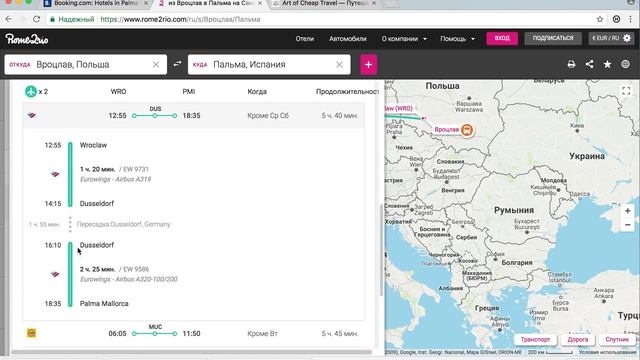Zoom in on the map
The width and height of the screenshot is (640, 360).
click(628, 211)
